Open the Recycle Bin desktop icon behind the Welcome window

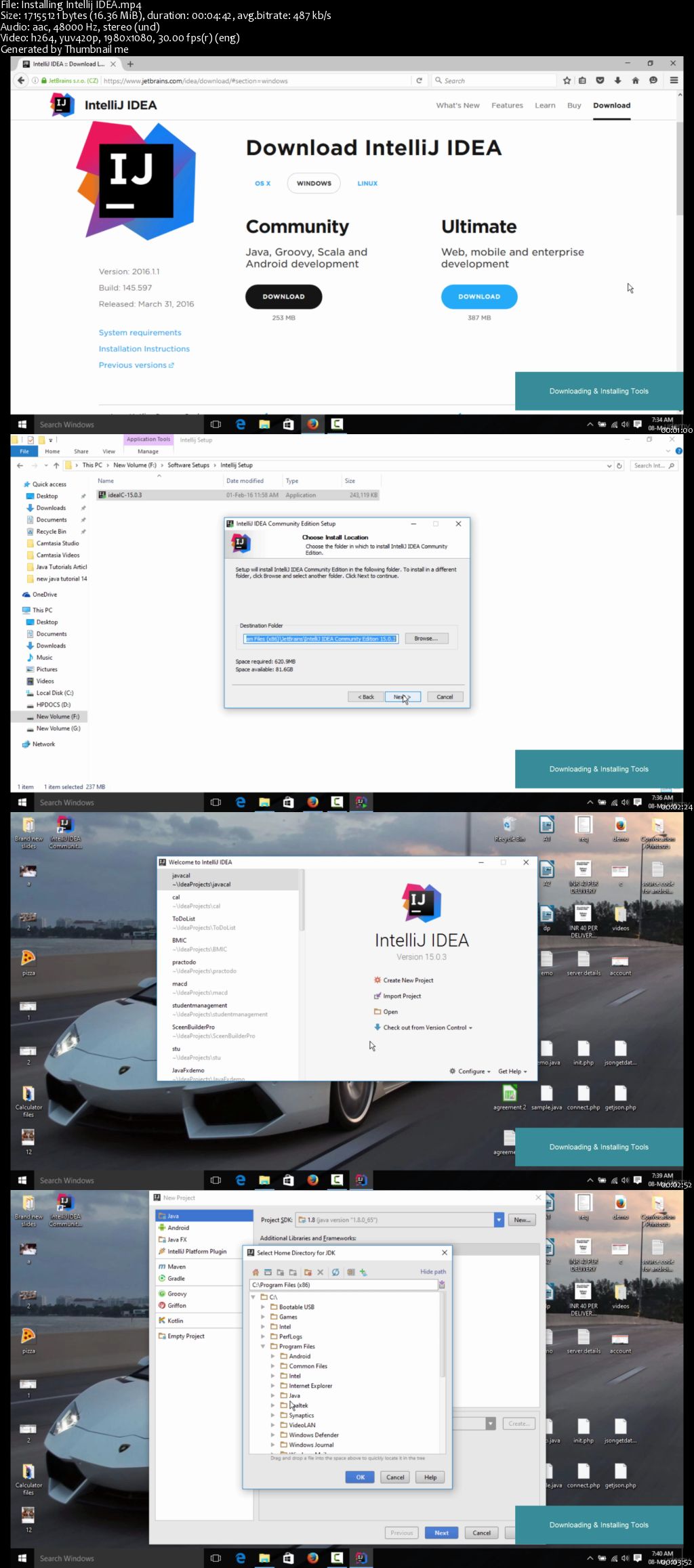(x=509, y=830)
